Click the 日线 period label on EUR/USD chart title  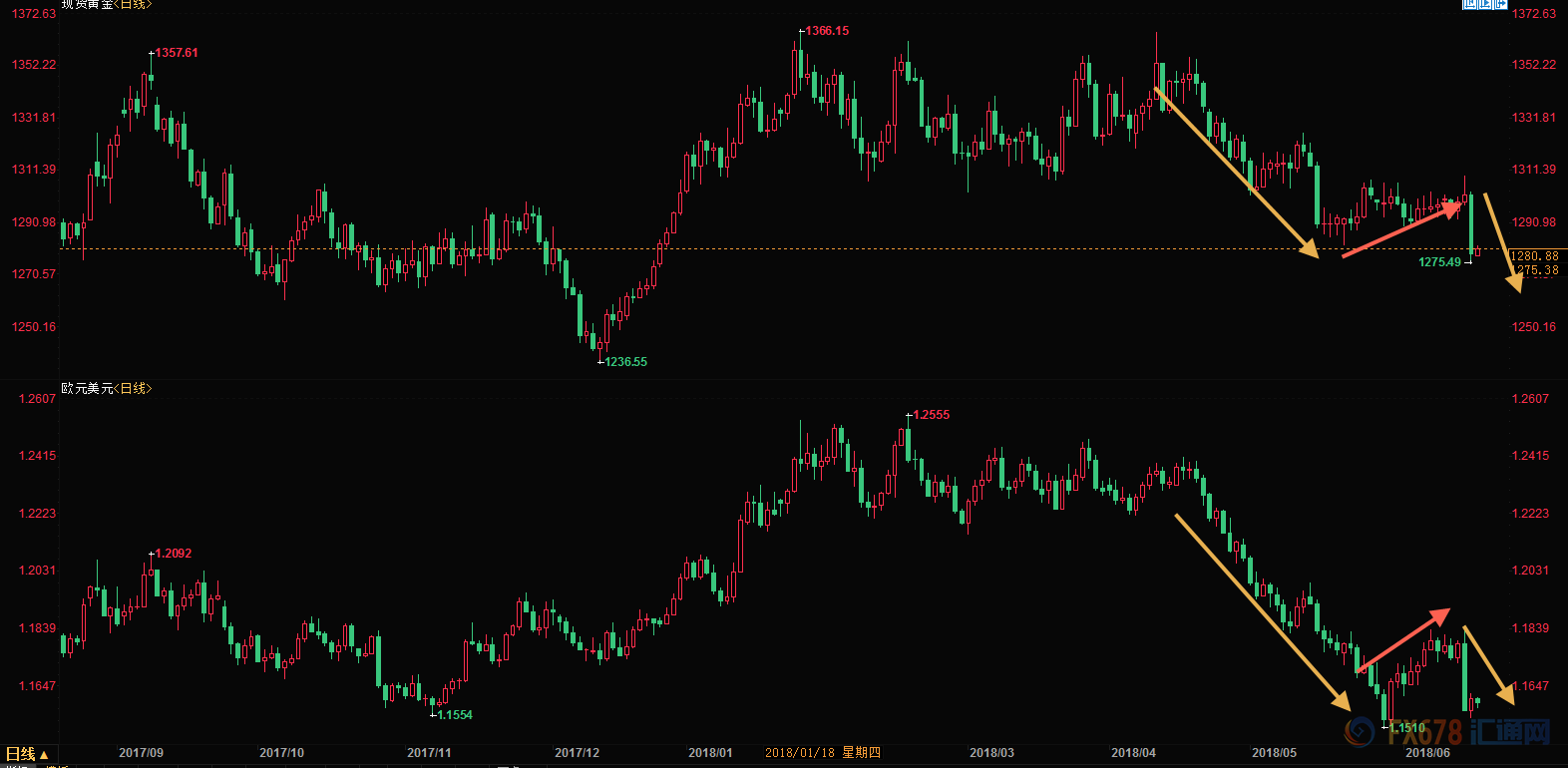pyautogui.click(x=135, y=388)
